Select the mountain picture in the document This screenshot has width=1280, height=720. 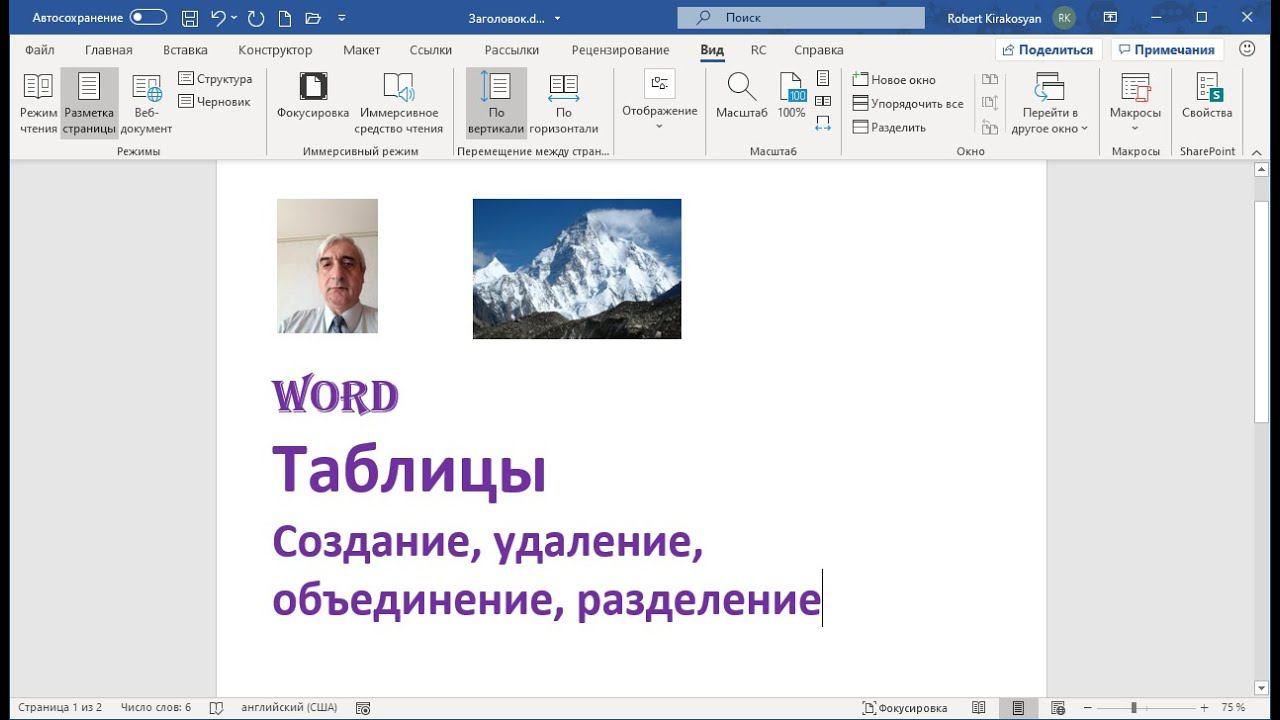577,269
